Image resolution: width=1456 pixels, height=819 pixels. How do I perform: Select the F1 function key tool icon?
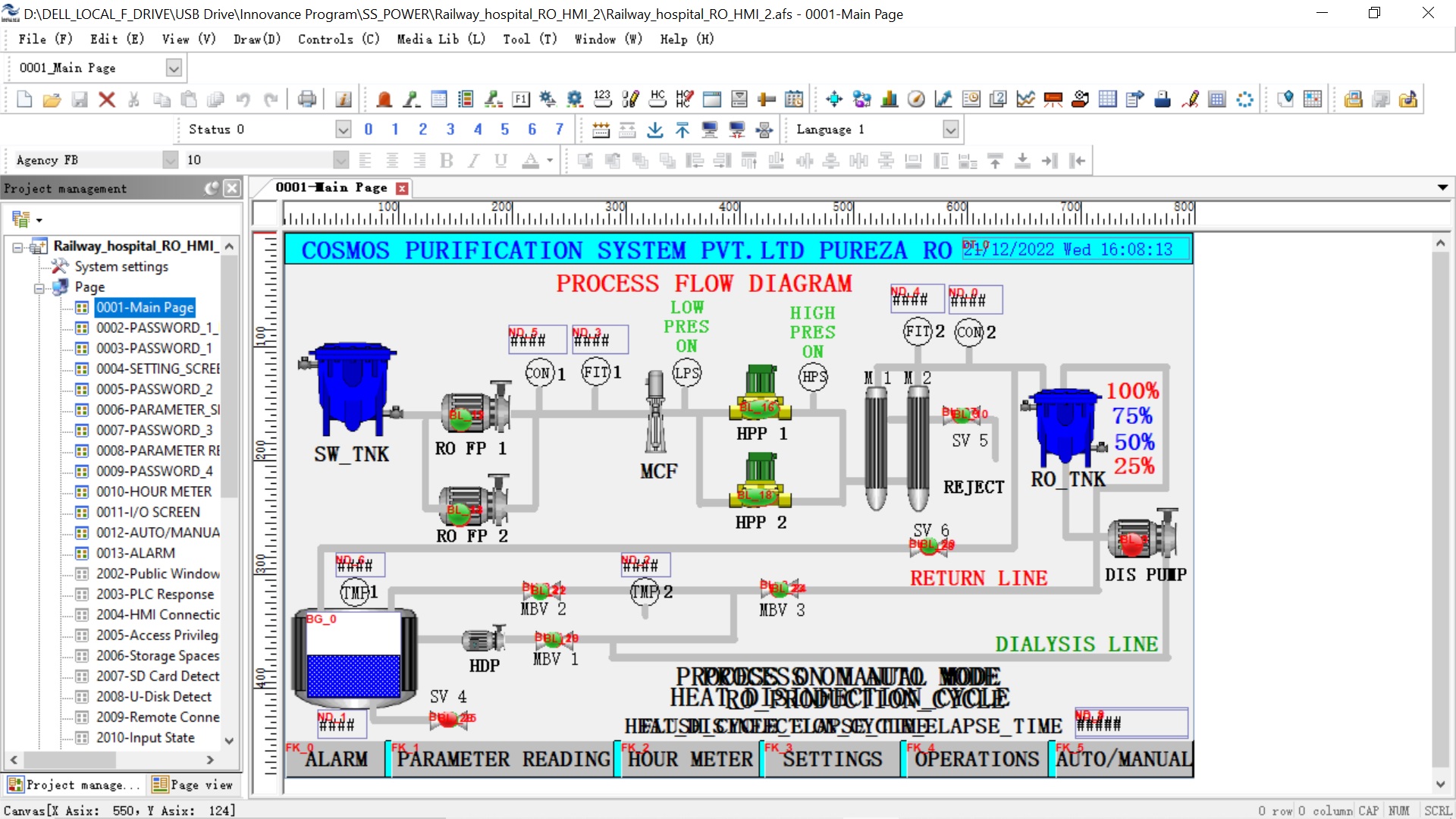click(x=520, y=99)
